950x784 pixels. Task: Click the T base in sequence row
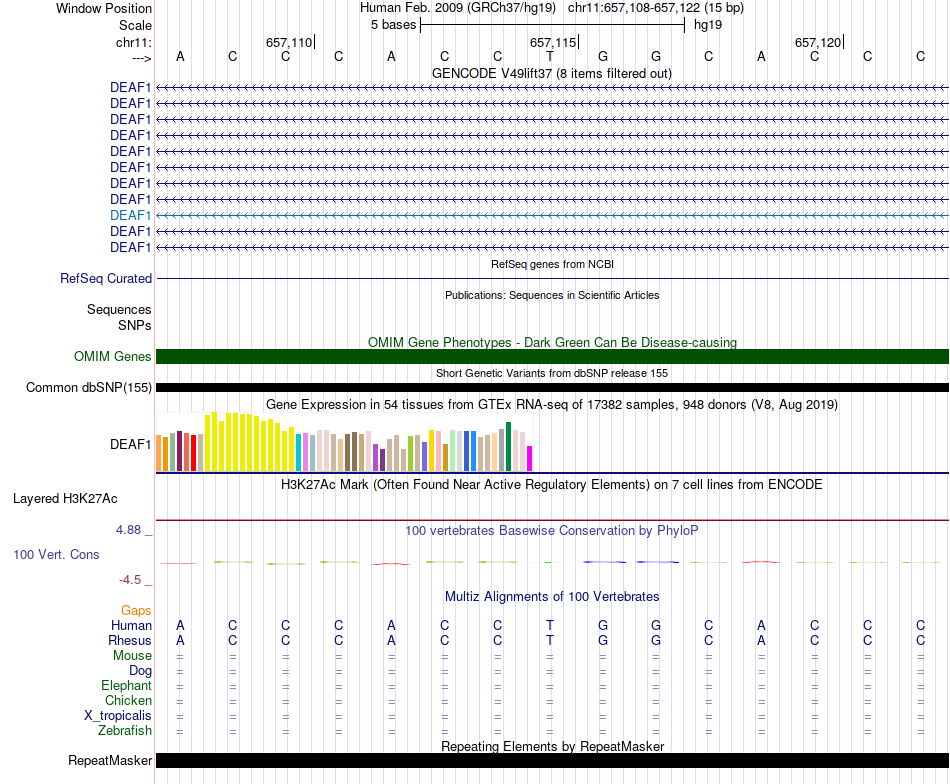(550, 56)
